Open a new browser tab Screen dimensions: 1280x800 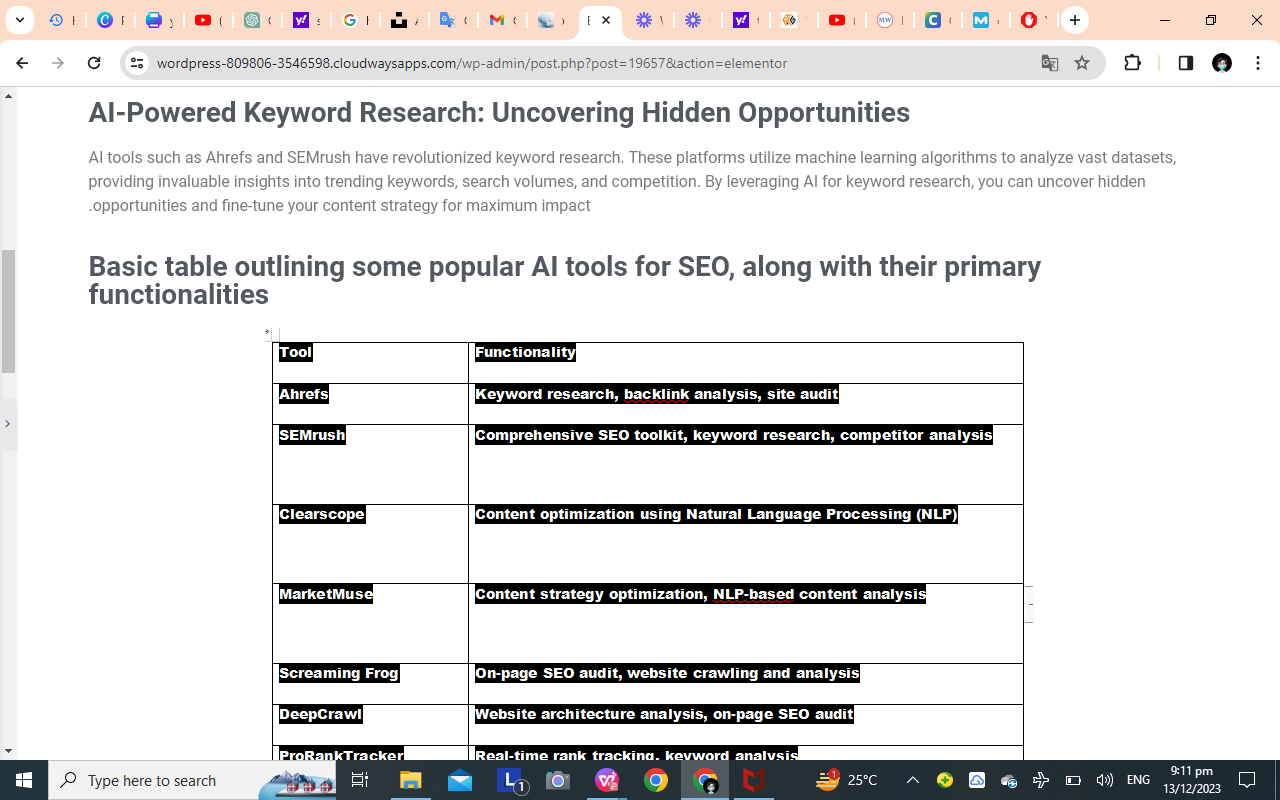(1074, 20)
